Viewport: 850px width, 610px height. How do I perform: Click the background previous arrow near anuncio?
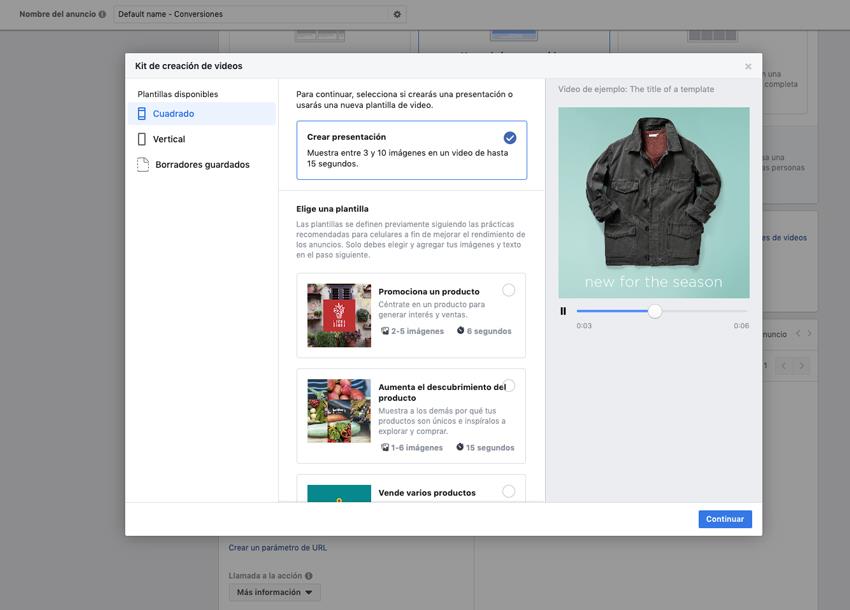coord(798,333)
